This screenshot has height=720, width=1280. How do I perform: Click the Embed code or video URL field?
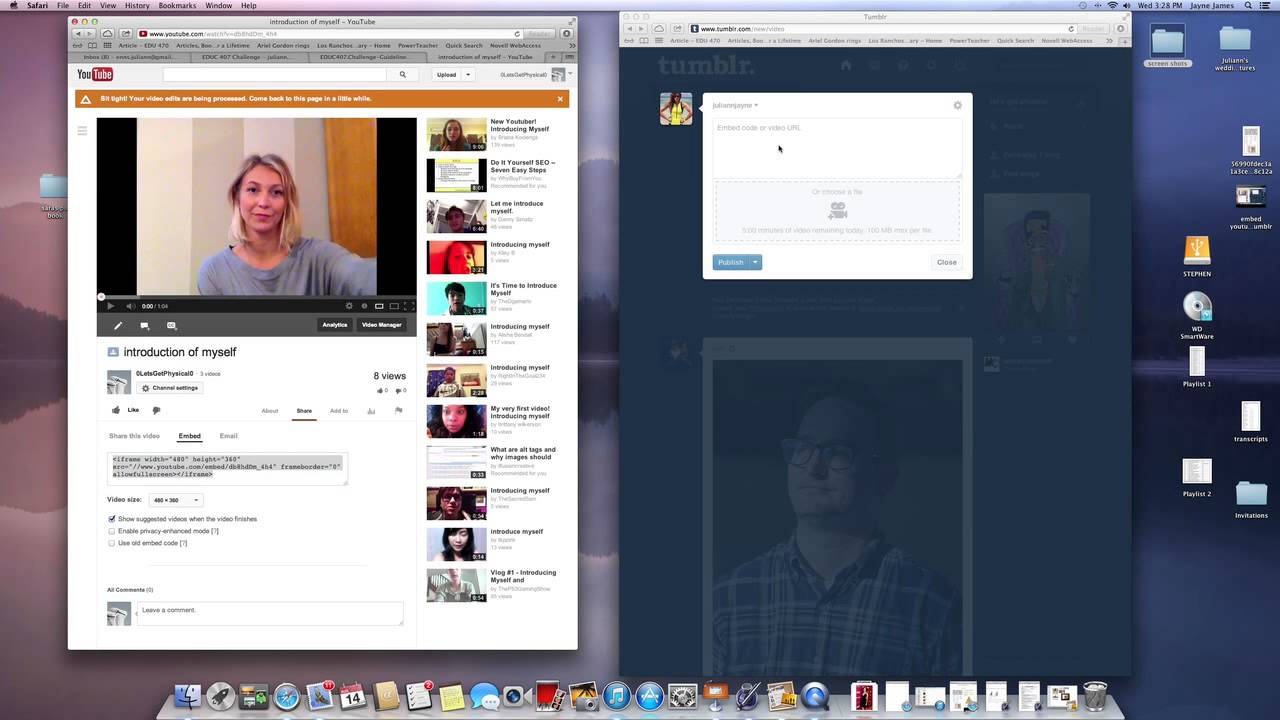click(x=836, y=148)
